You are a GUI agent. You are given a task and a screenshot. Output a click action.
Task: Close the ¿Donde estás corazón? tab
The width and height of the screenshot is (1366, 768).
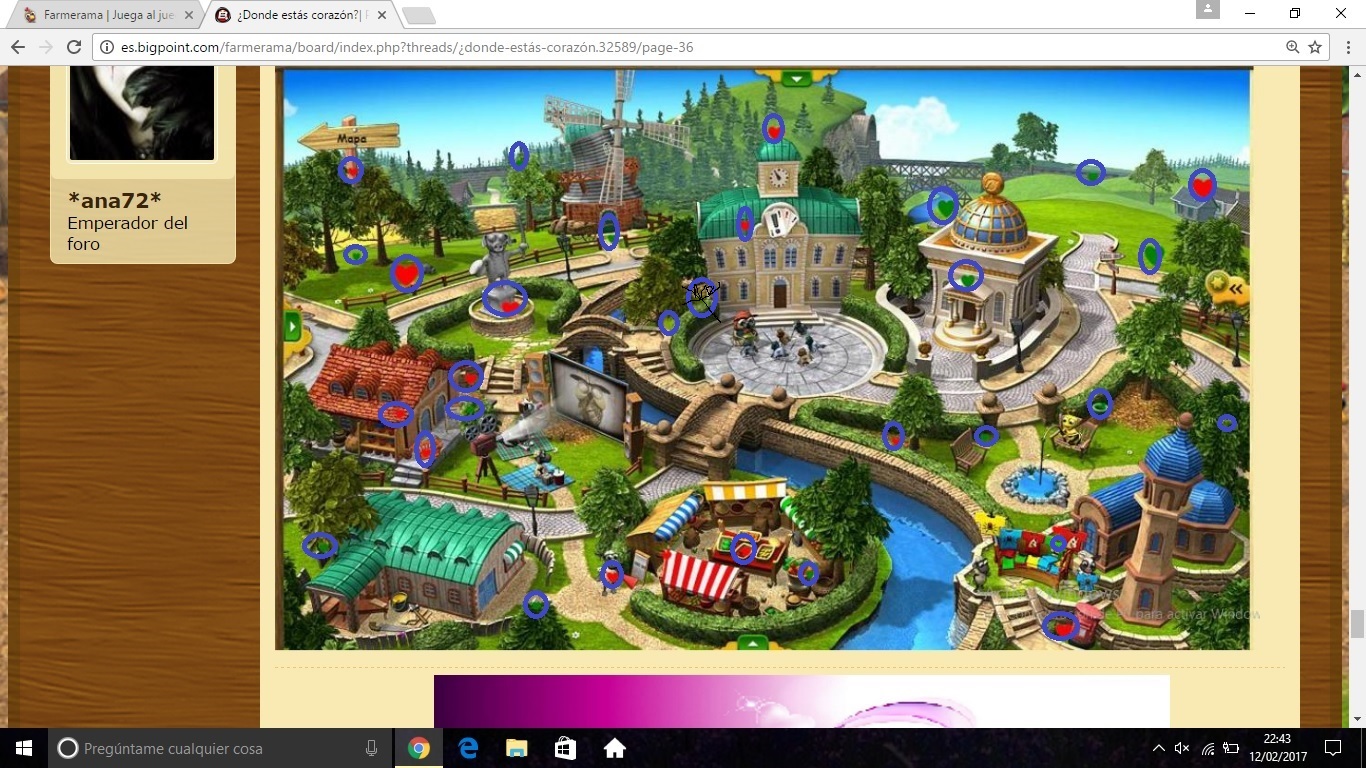pos(381,15)
